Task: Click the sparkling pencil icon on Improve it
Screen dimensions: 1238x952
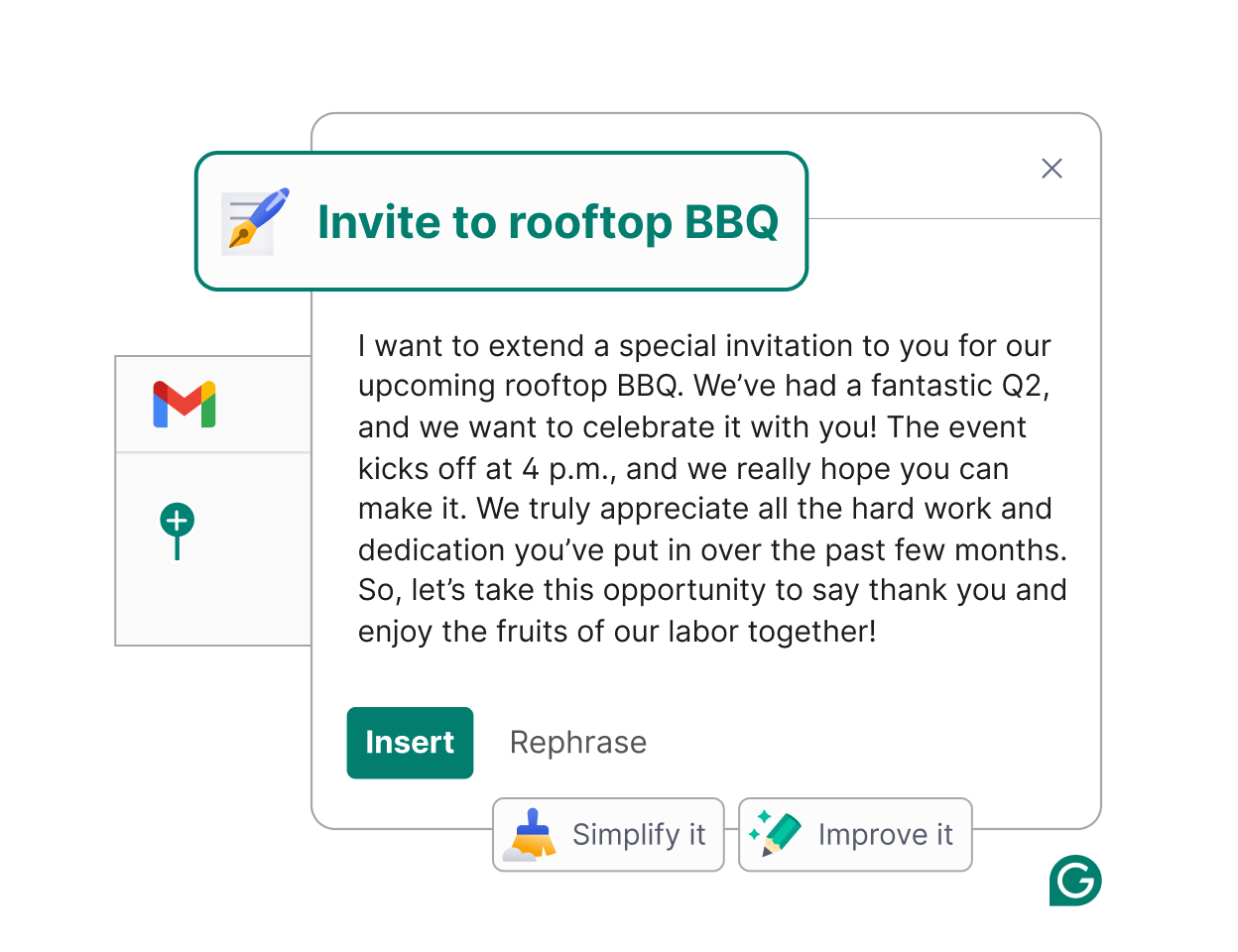Action: click(x=775, y=833)
